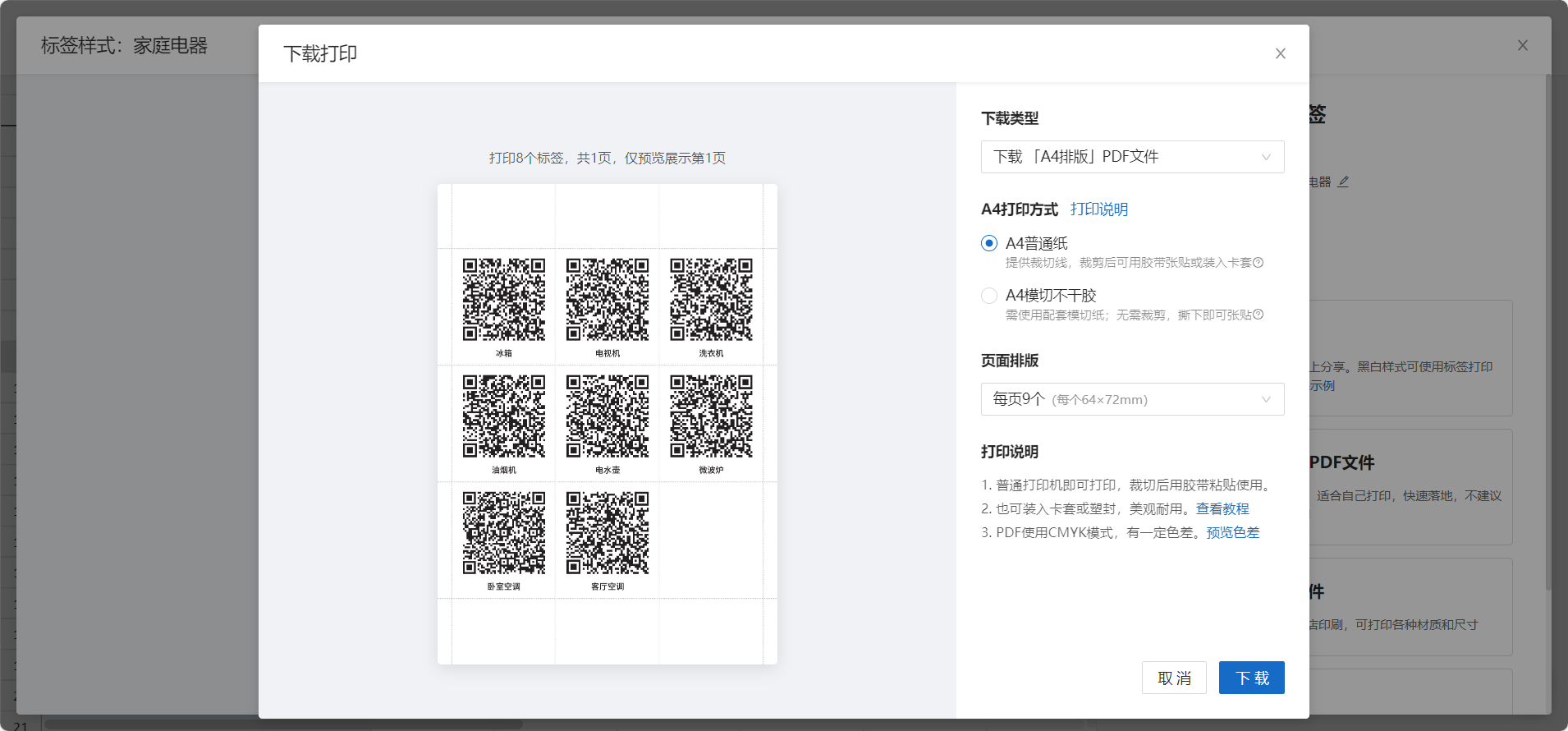Image resolution: width=1568 pixels, height=731 pixels.
Task: Open the 查看教程 tutorial link
Action: coord(1222,508)
